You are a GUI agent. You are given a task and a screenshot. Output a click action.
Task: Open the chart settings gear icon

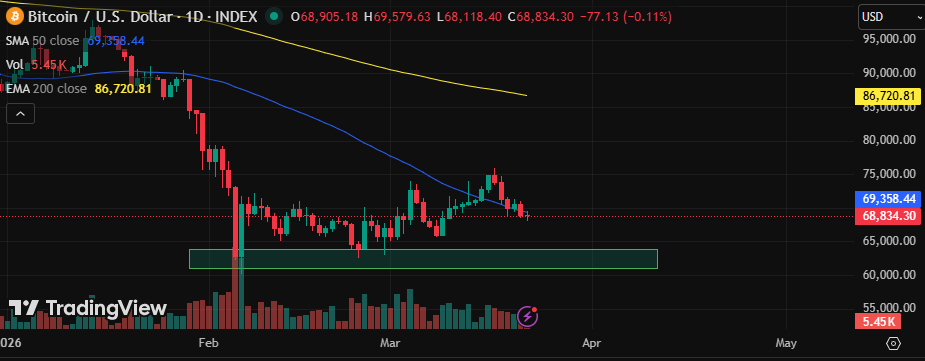[894, 343]
